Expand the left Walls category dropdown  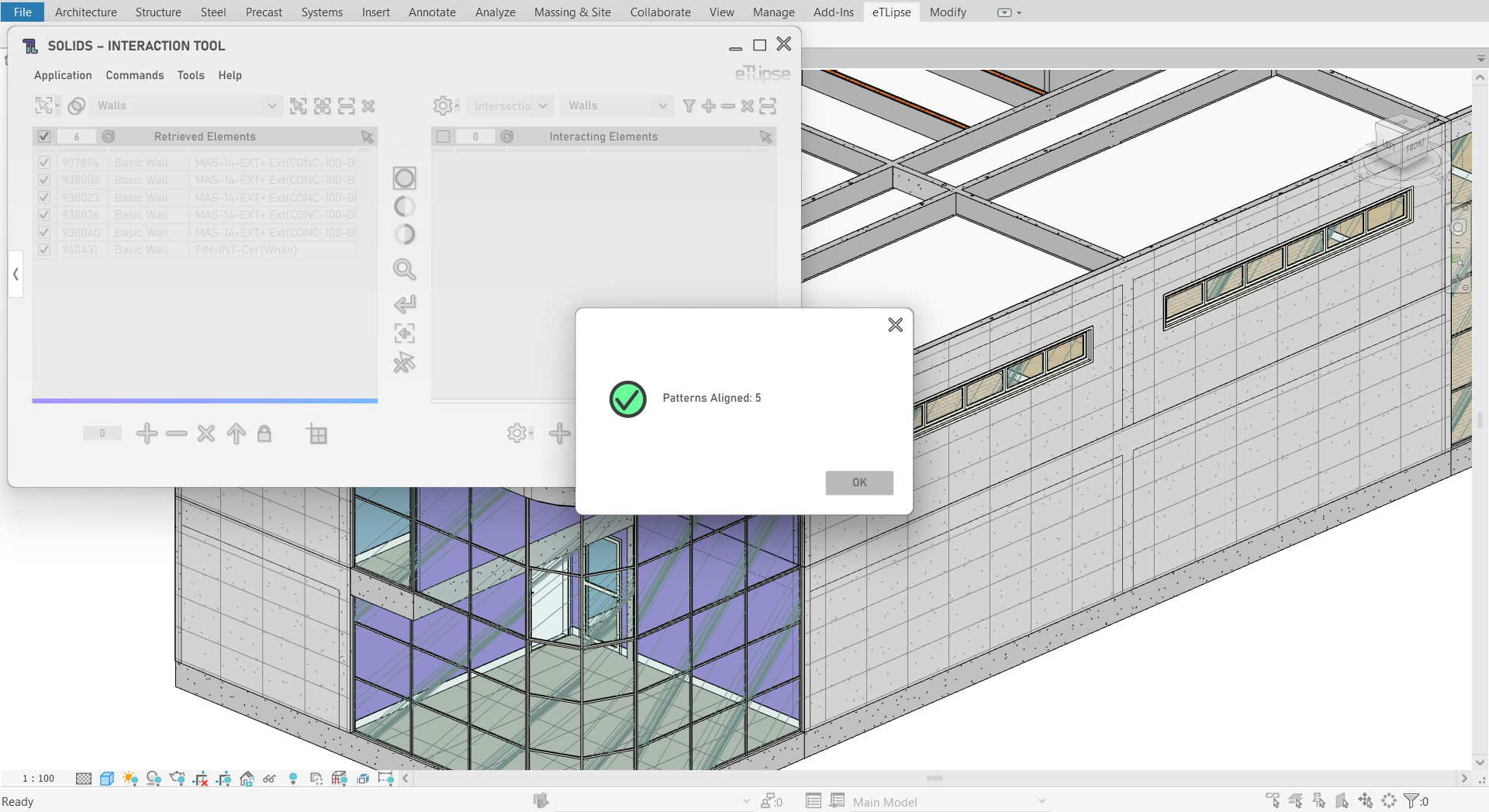tap(271, 106)
